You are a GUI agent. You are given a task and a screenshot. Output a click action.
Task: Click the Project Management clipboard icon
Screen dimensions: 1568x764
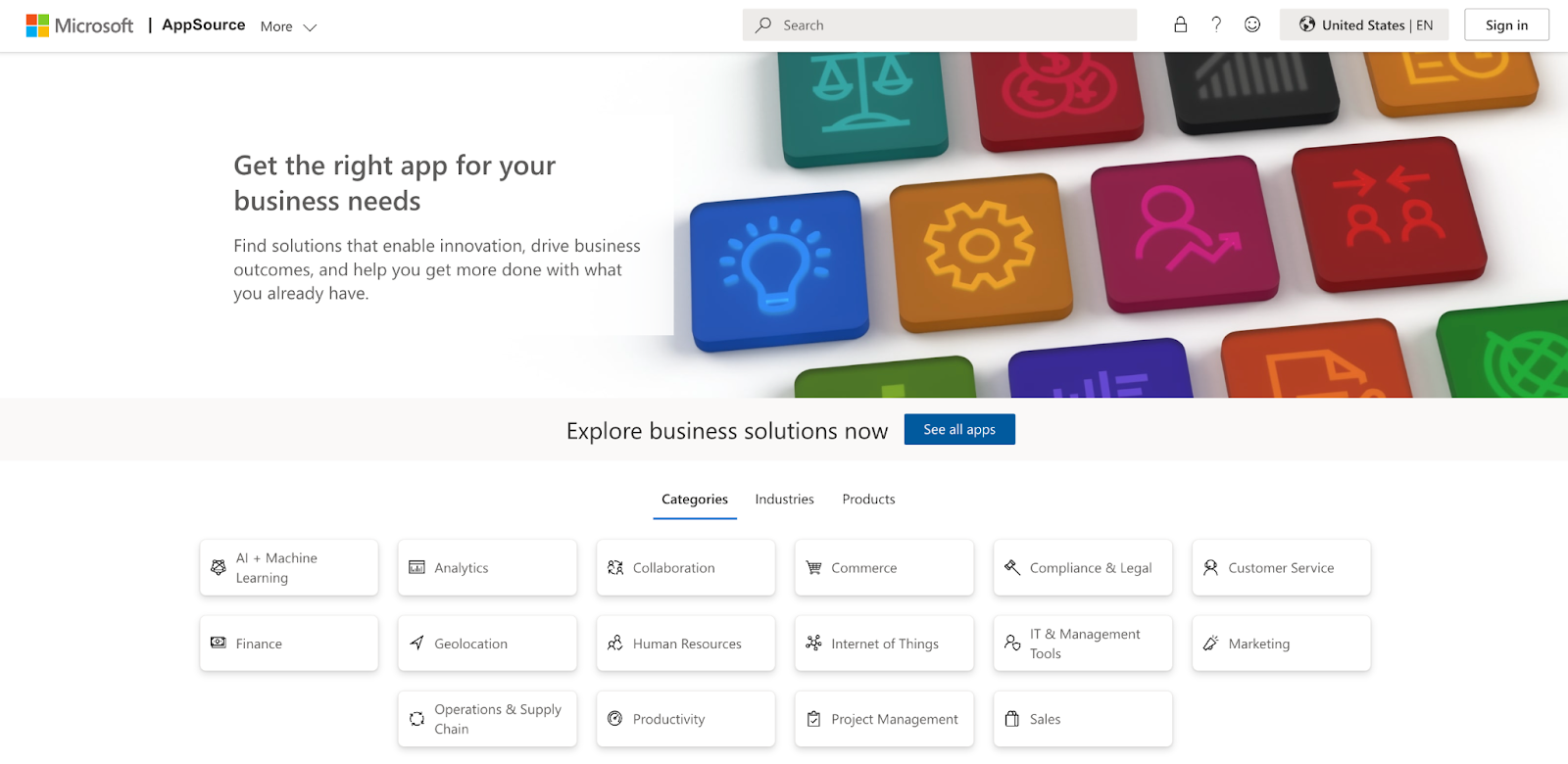coord(813,719)
